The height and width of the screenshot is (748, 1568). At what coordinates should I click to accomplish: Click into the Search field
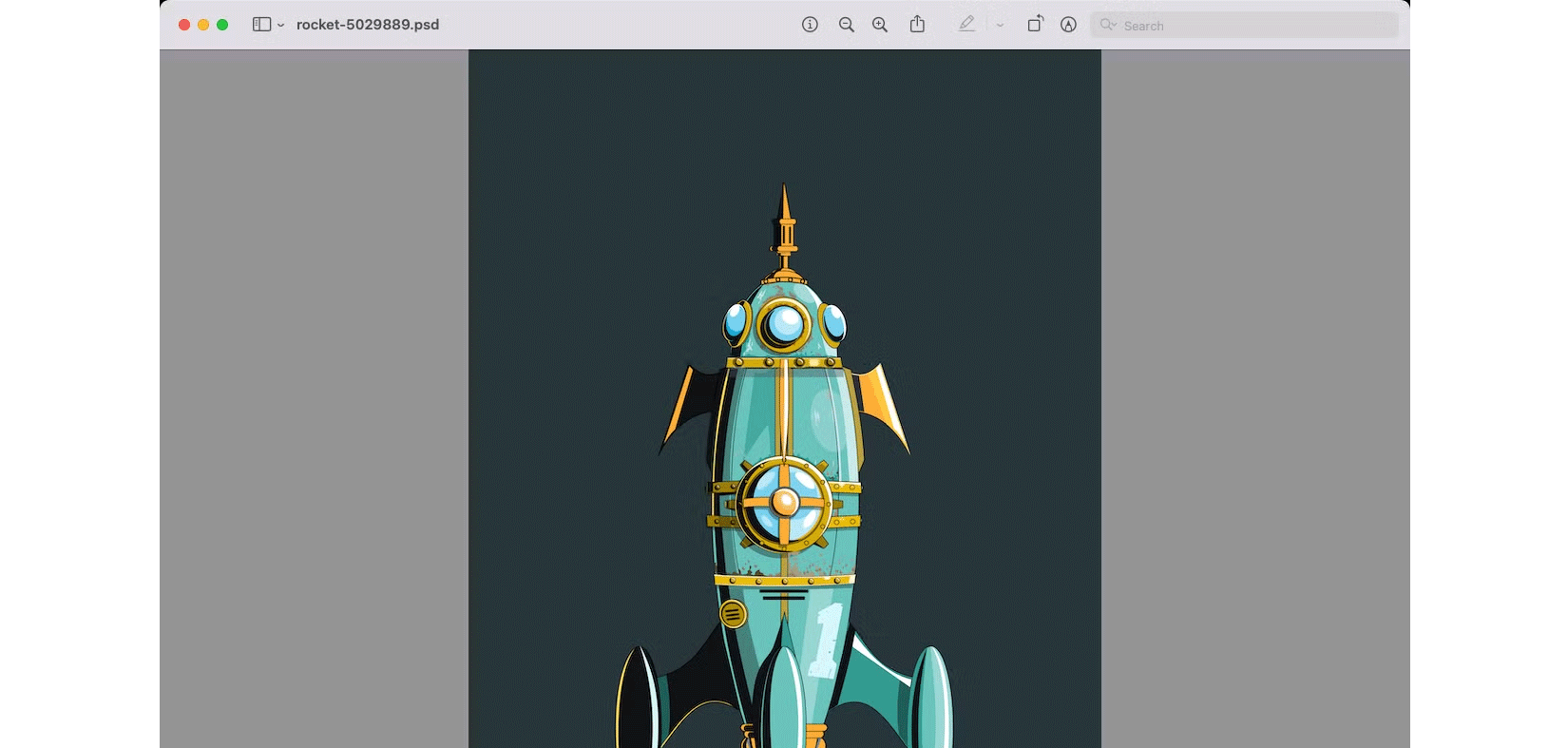1245,25
